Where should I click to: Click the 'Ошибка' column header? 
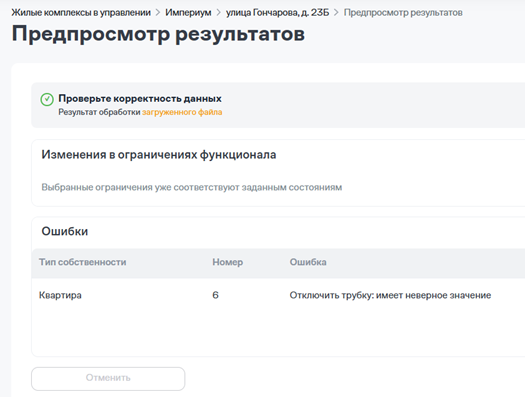pos(308,262)
